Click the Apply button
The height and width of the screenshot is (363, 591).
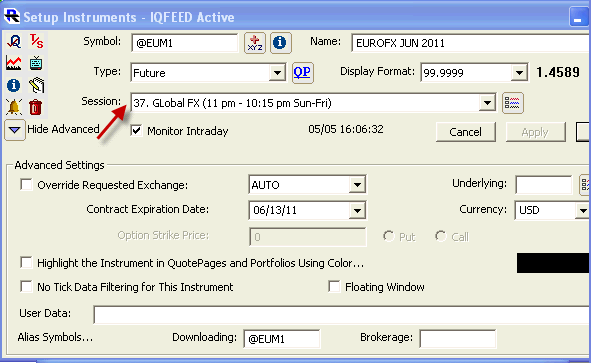point(535,132)
